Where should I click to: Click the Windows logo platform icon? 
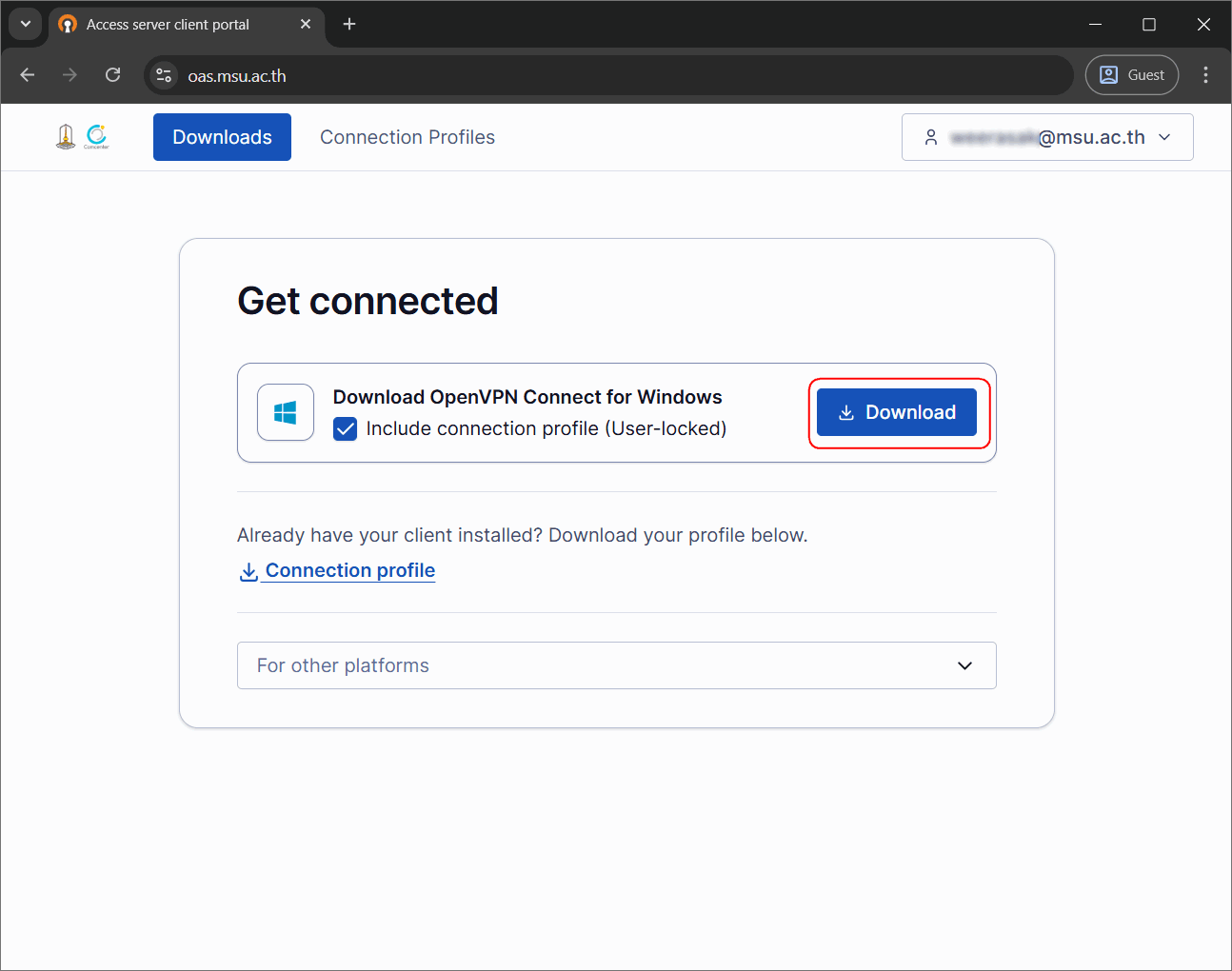[x=286, y=412]
